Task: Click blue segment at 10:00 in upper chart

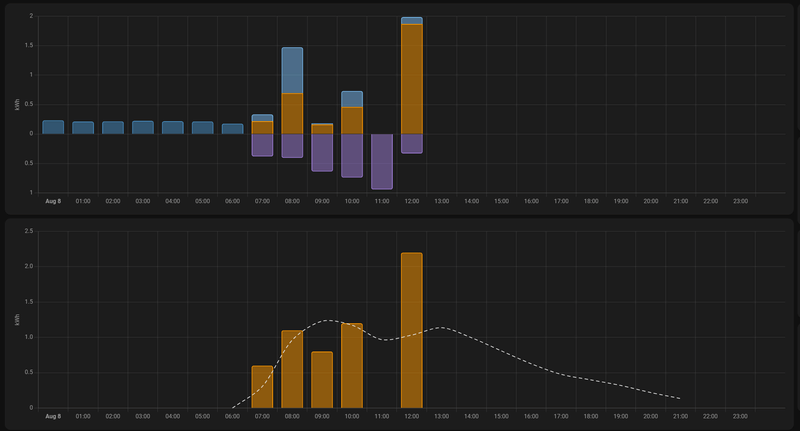Action: pyautogui.click(x=352, y=99)
